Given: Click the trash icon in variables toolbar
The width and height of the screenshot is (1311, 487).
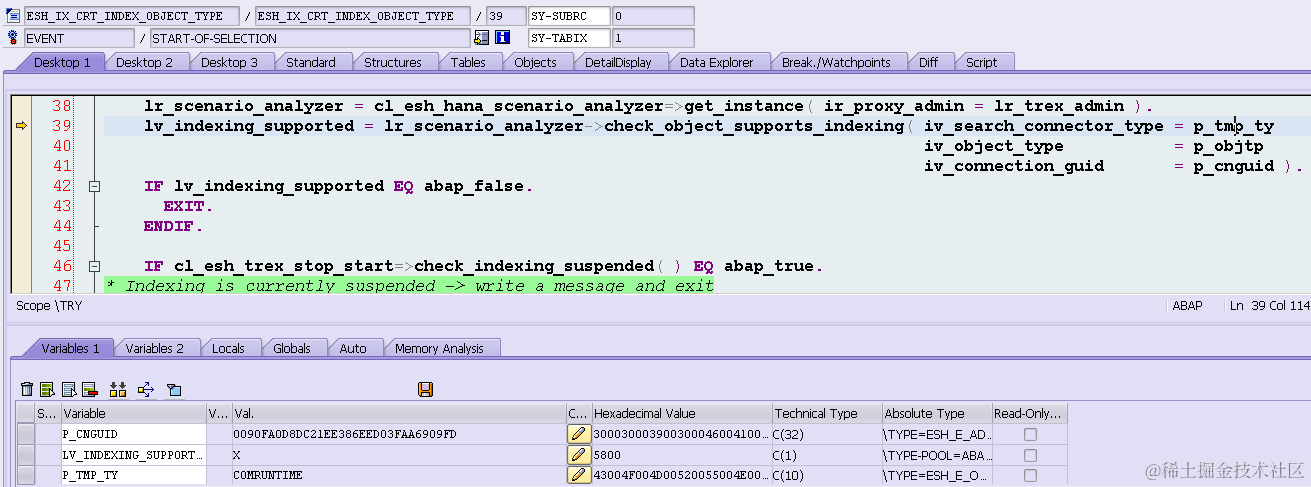Looking at the screenshot, I should click(27, 389).
